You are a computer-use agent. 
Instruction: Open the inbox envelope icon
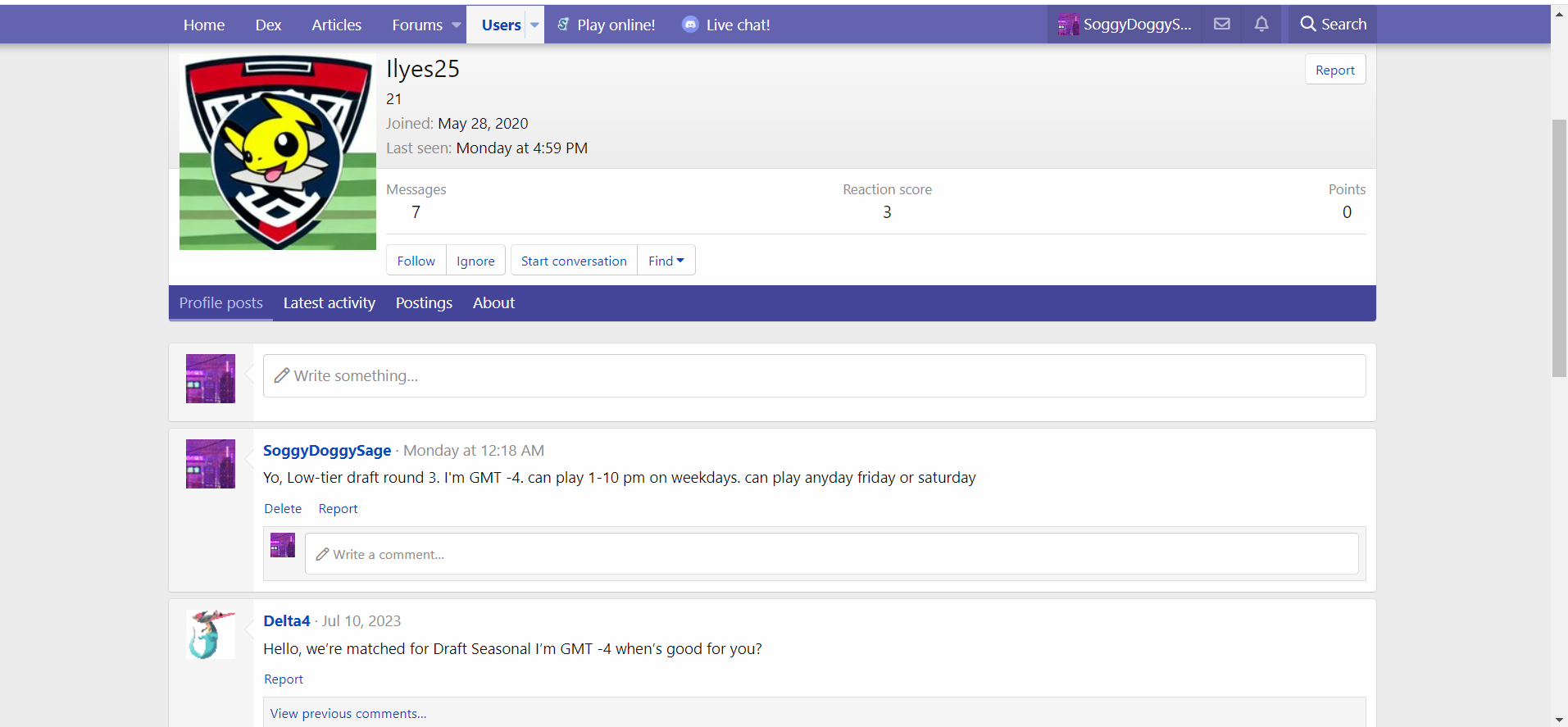coord(1221,25)
